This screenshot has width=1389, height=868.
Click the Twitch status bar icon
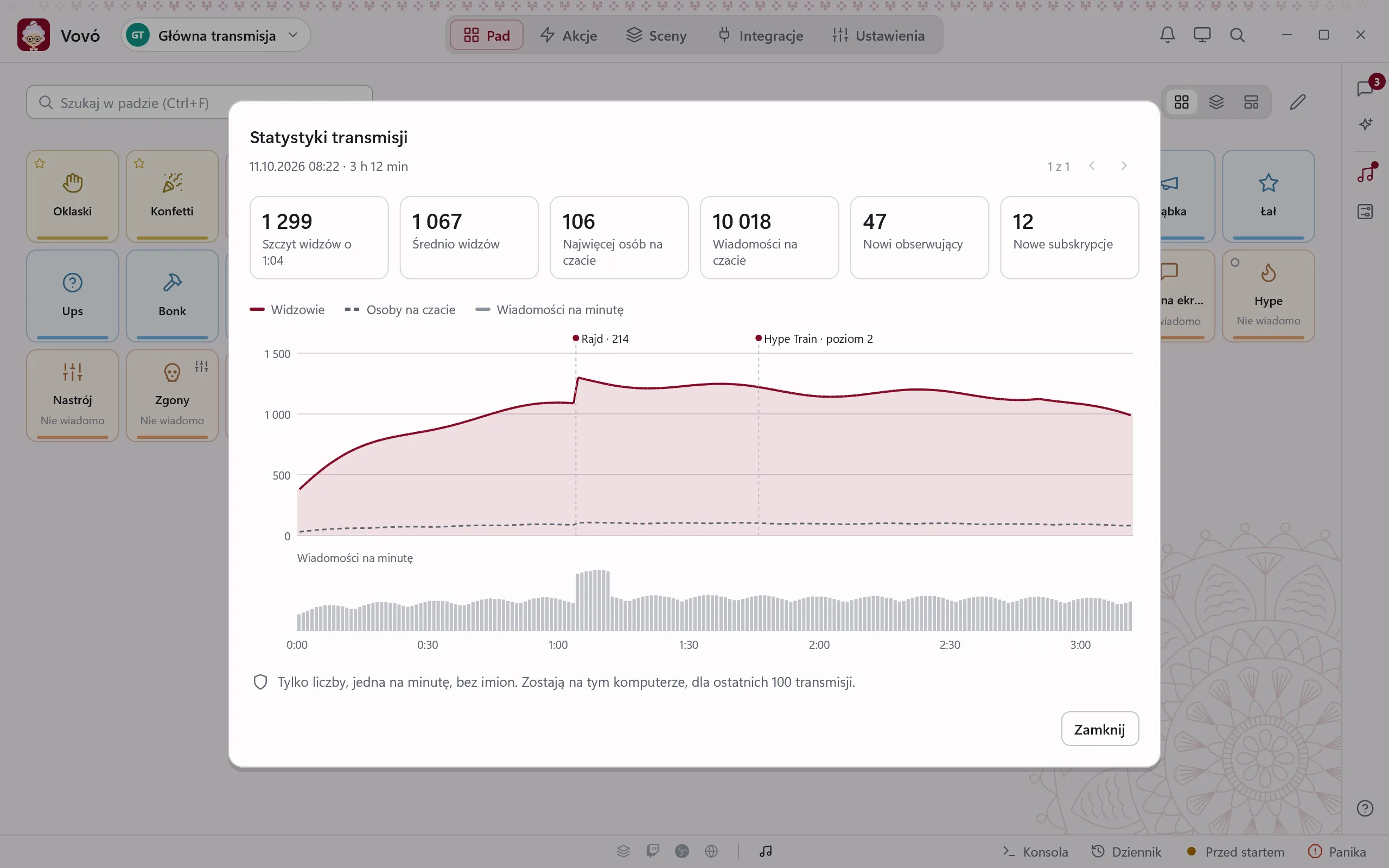pos(653,851)
